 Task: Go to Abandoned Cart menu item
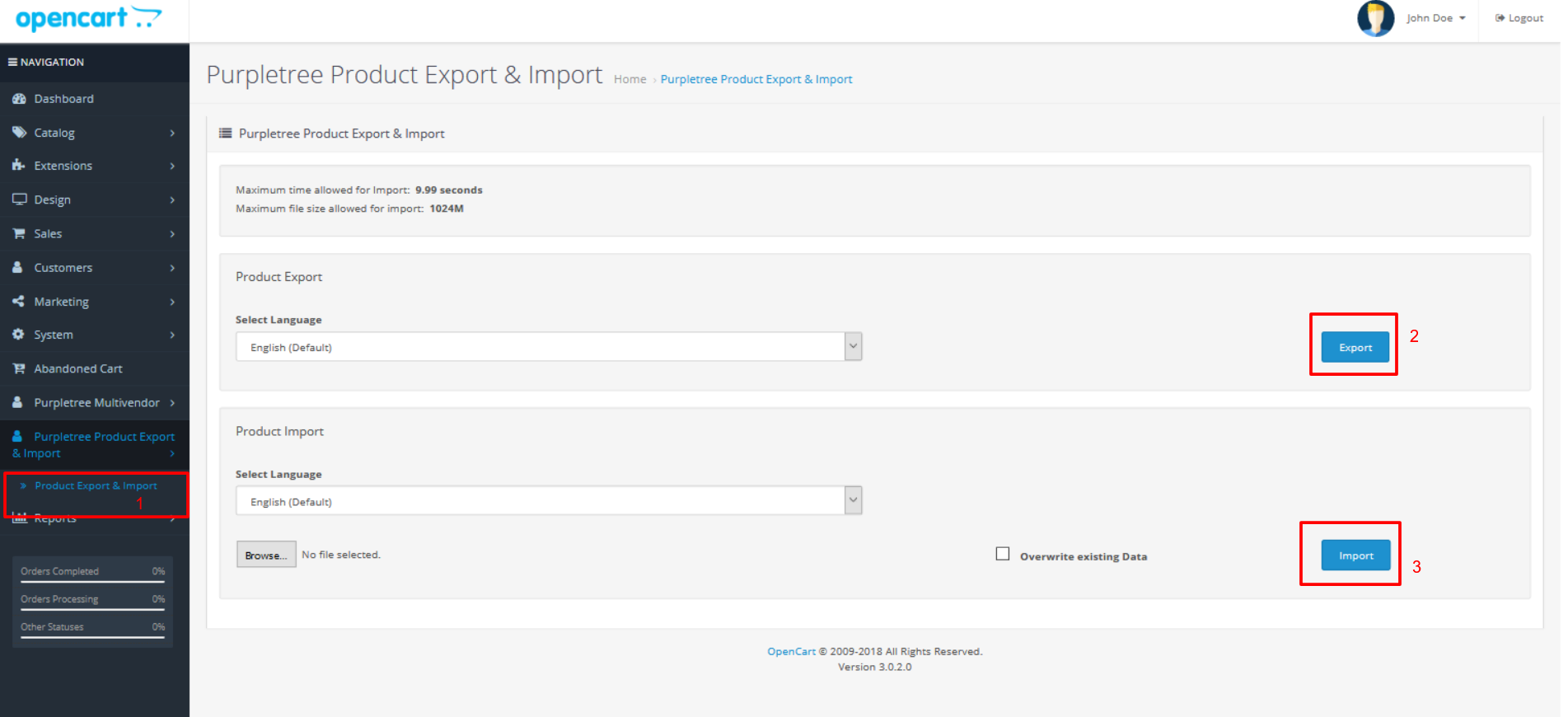coord(95,368)
